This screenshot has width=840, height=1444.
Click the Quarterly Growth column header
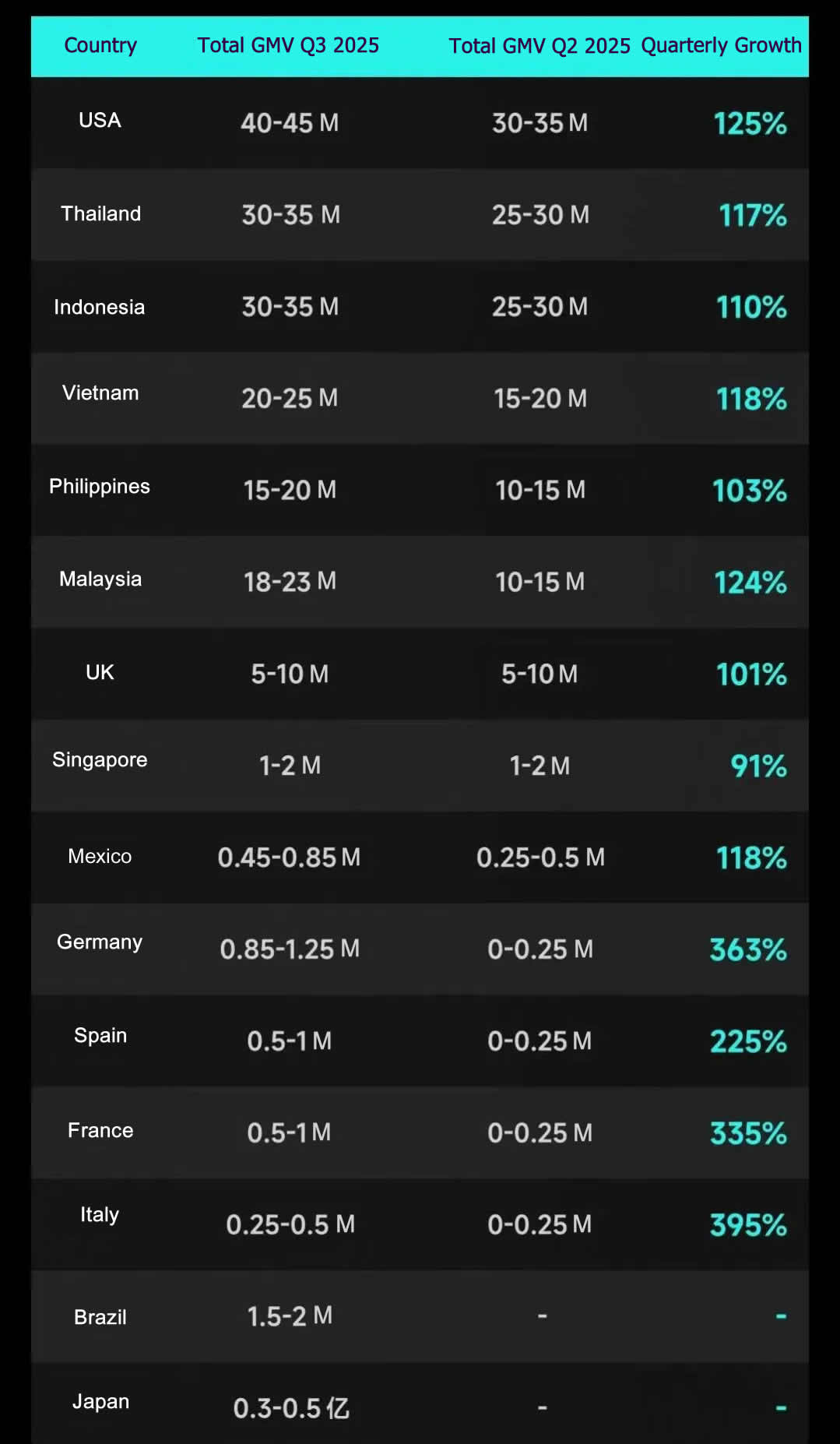(721, 45)
